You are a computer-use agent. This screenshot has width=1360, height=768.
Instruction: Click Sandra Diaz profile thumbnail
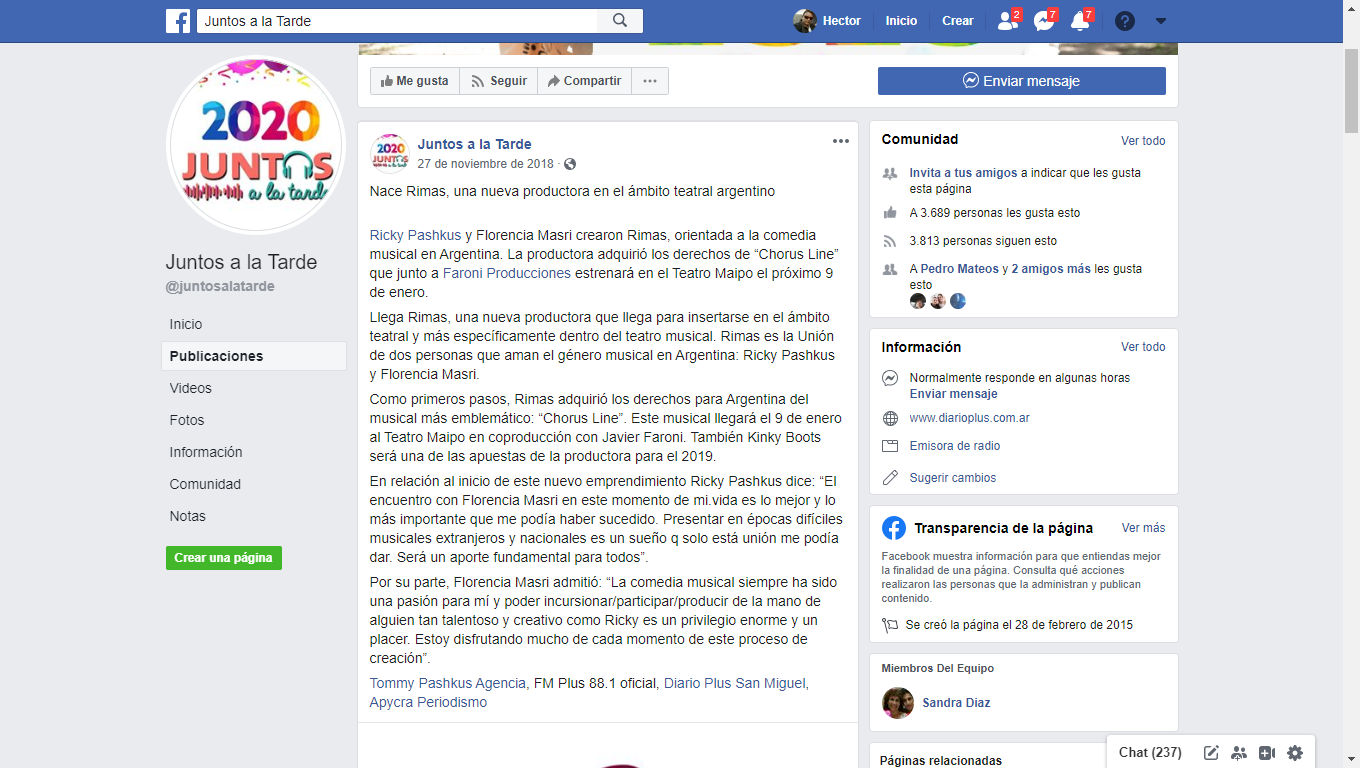click(x=898, y=703)
